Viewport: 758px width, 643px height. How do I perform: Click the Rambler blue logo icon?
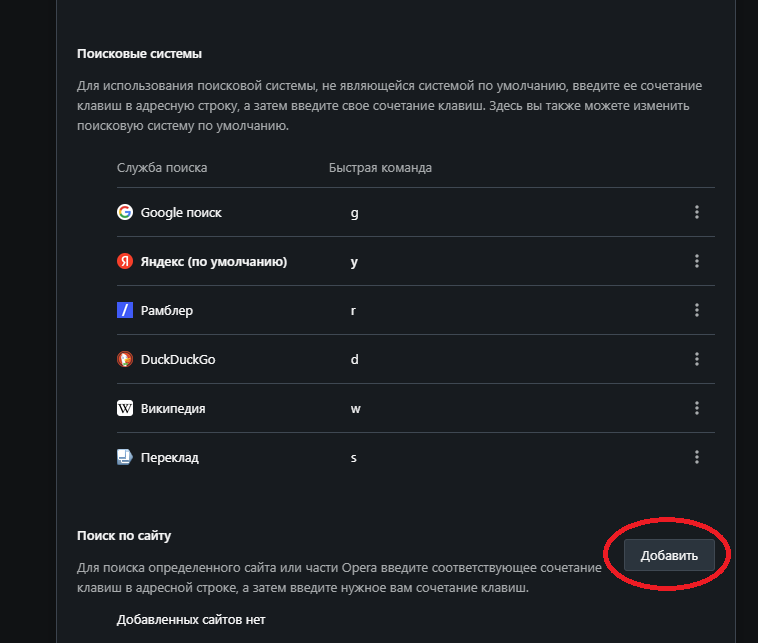coord(125,310)
